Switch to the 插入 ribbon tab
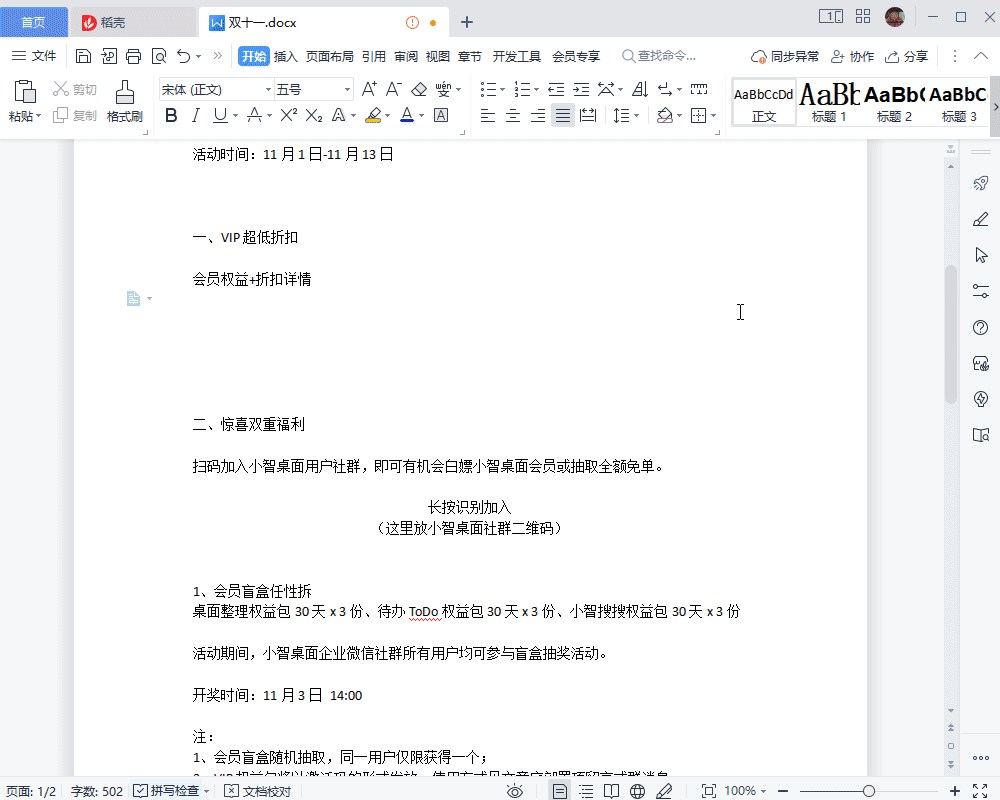Viewport: 1000px width, 800px height. tap(285, 56)
